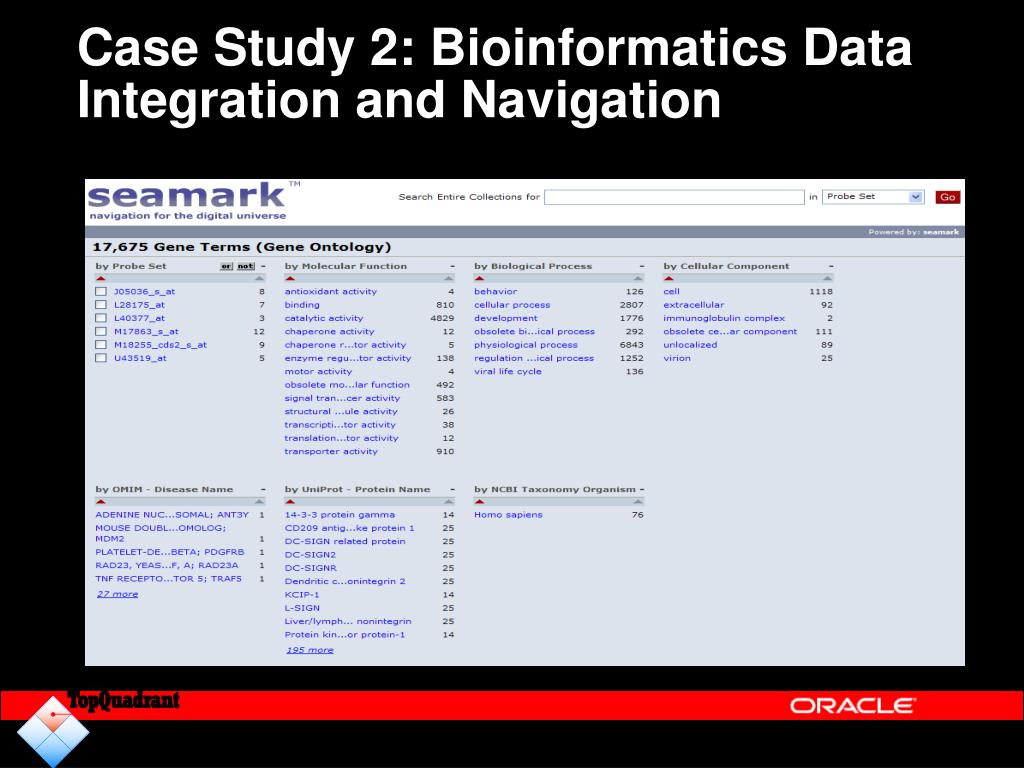
Task: Click red sort arrow under NCBI Taxonomy Organism
Action: click(x=479, y=502)
